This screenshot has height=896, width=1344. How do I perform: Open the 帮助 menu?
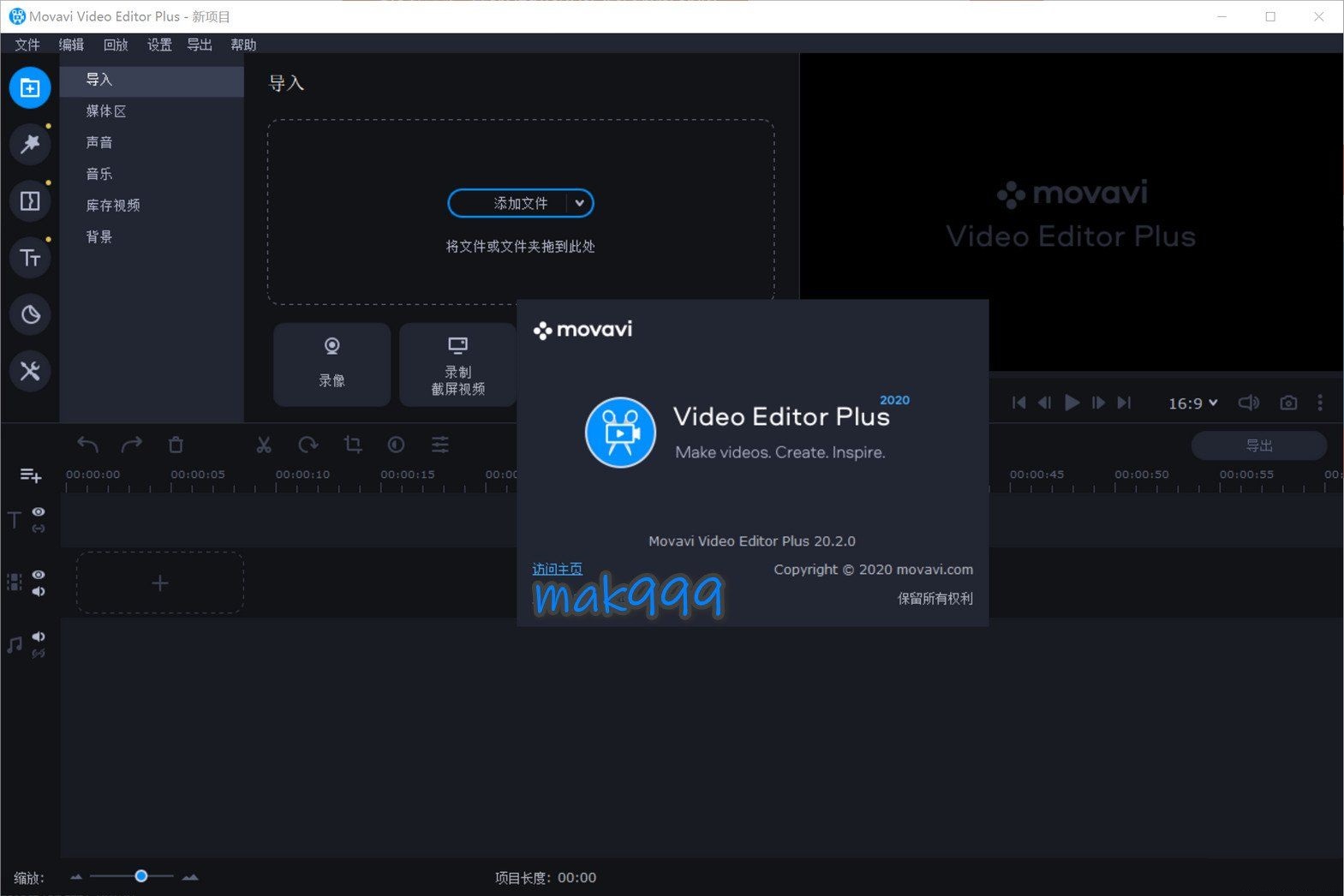(243, 45)
